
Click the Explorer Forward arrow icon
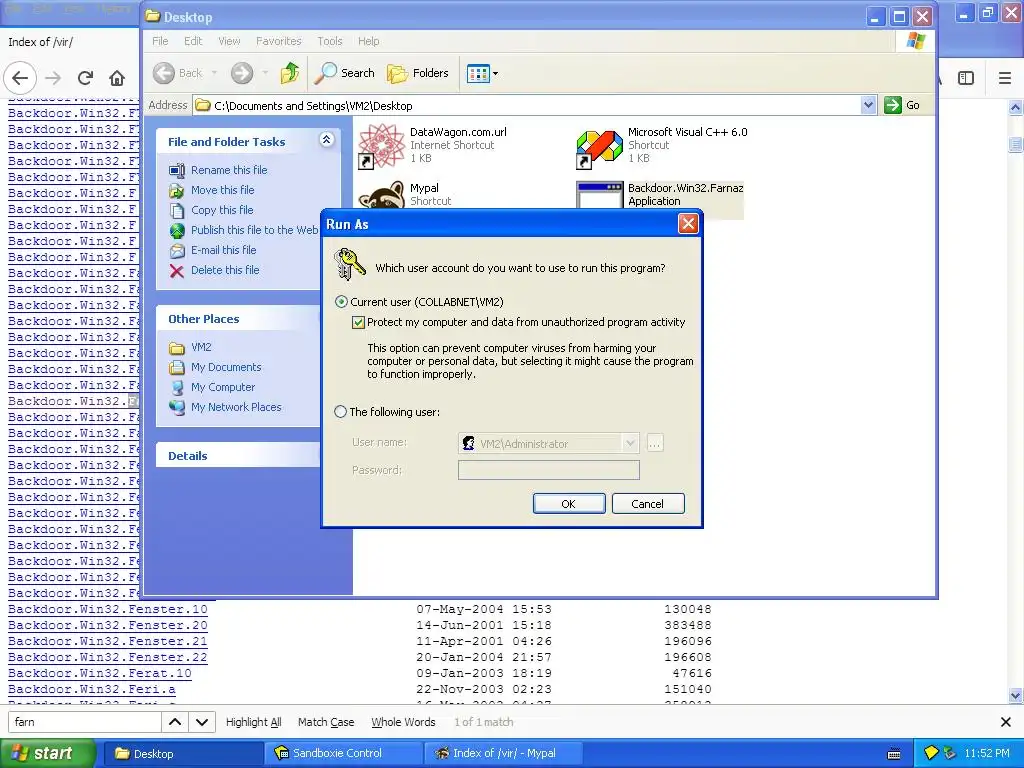coord(242,73)
